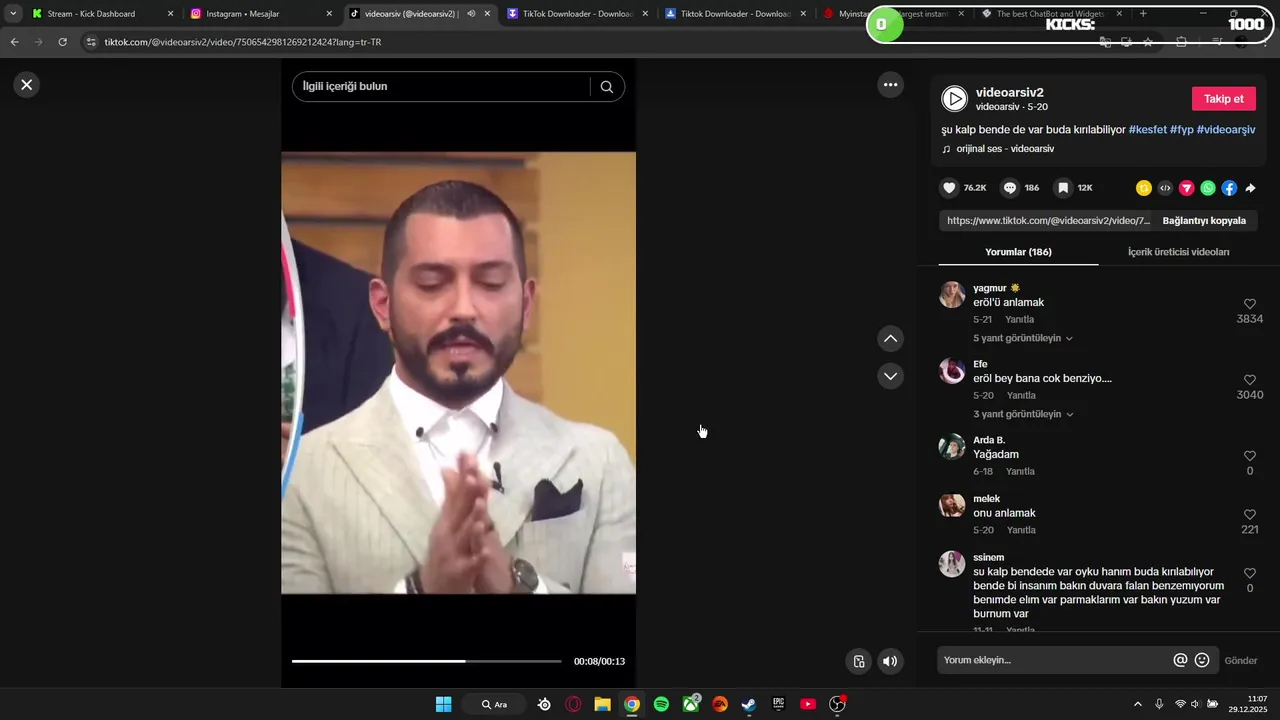Viewport: 1280px width, 720px height.
Task: Open the #kesfet hashtag link
Action: click(x=1147, y=130)
